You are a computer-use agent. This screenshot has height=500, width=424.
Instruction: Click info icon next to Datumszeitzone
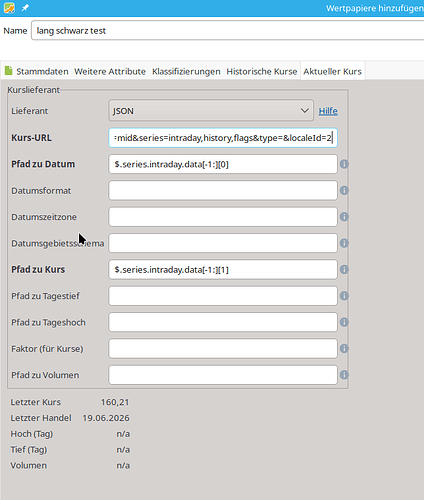pyautogui.click(x=344, y=217)
